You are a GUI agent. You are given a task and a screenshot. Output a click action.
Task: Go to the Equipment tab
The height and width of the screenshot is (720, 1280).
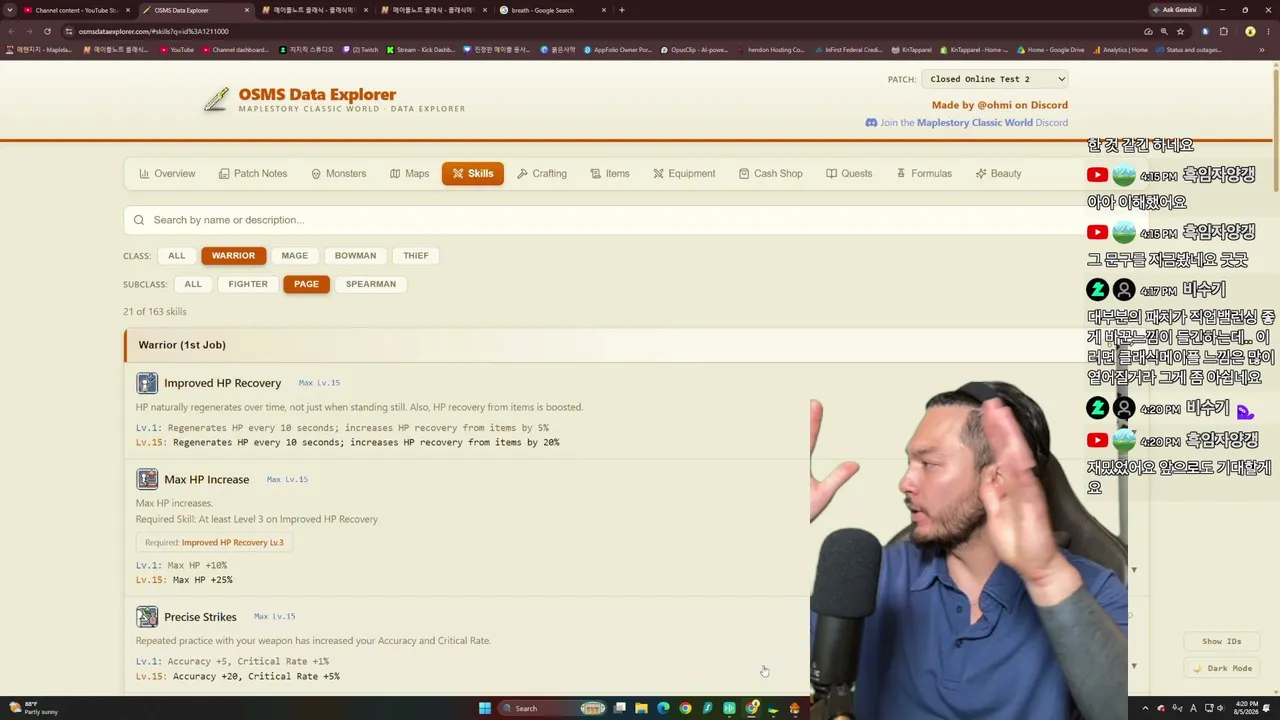[x=684, y=174]
